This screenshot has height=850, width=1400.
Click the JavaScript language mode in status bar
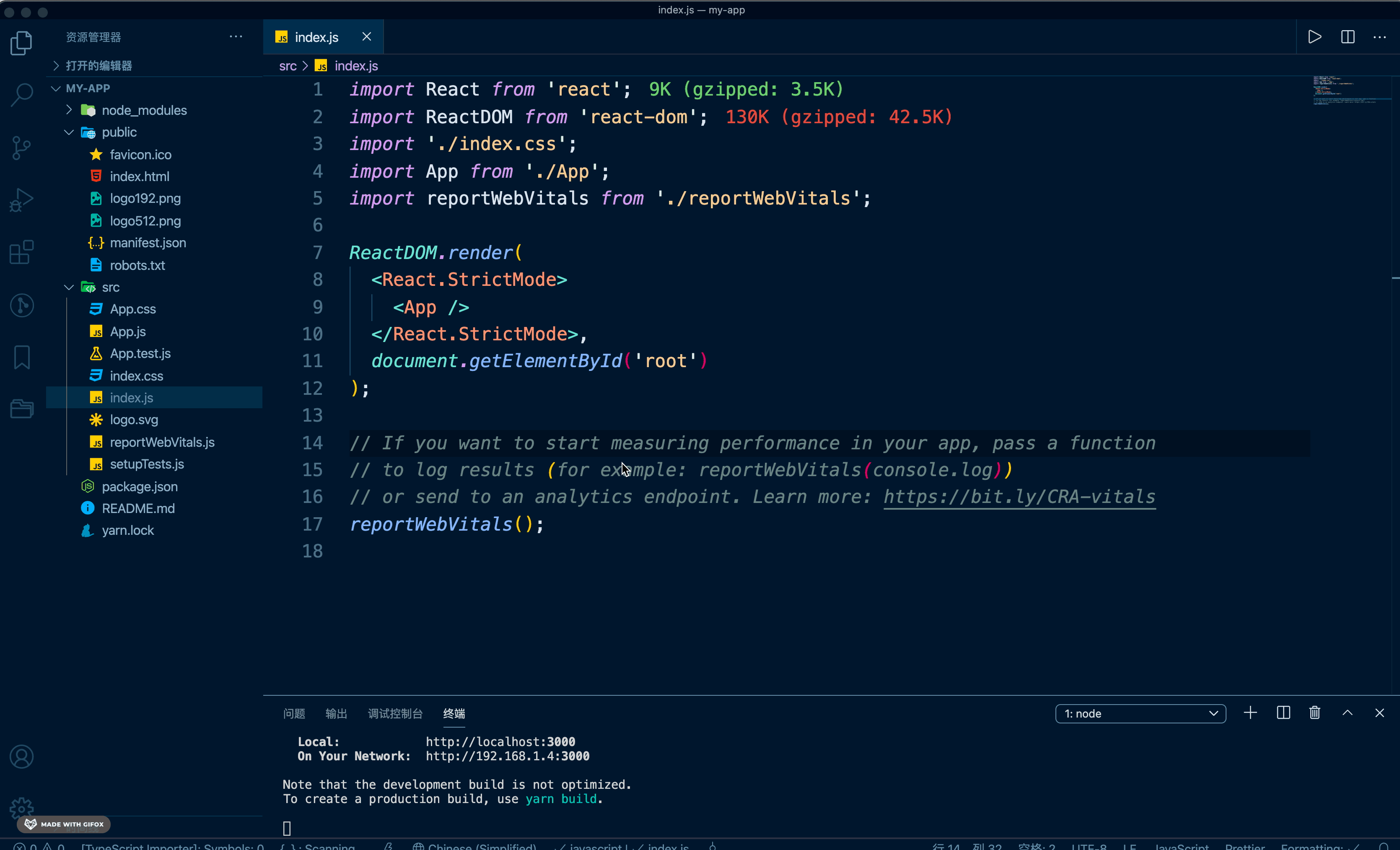pos(1181,847)
